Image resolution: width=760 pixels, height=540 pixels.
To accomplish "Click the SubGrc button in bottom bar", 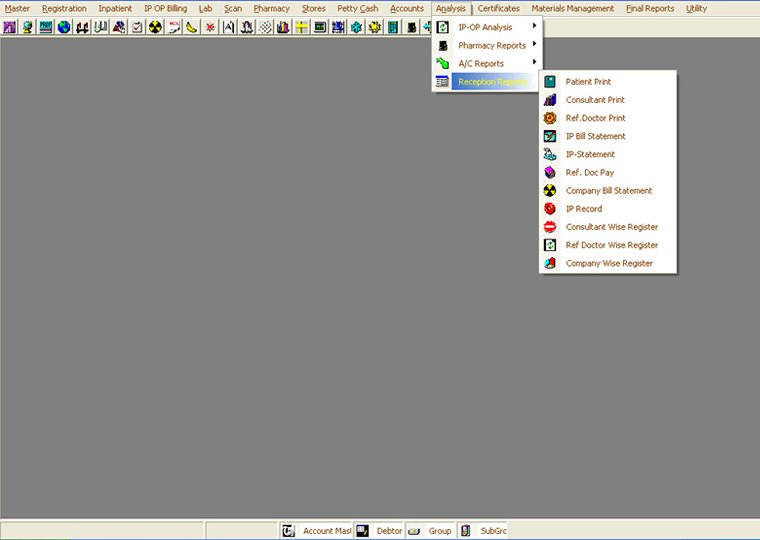I will (483, 531).
